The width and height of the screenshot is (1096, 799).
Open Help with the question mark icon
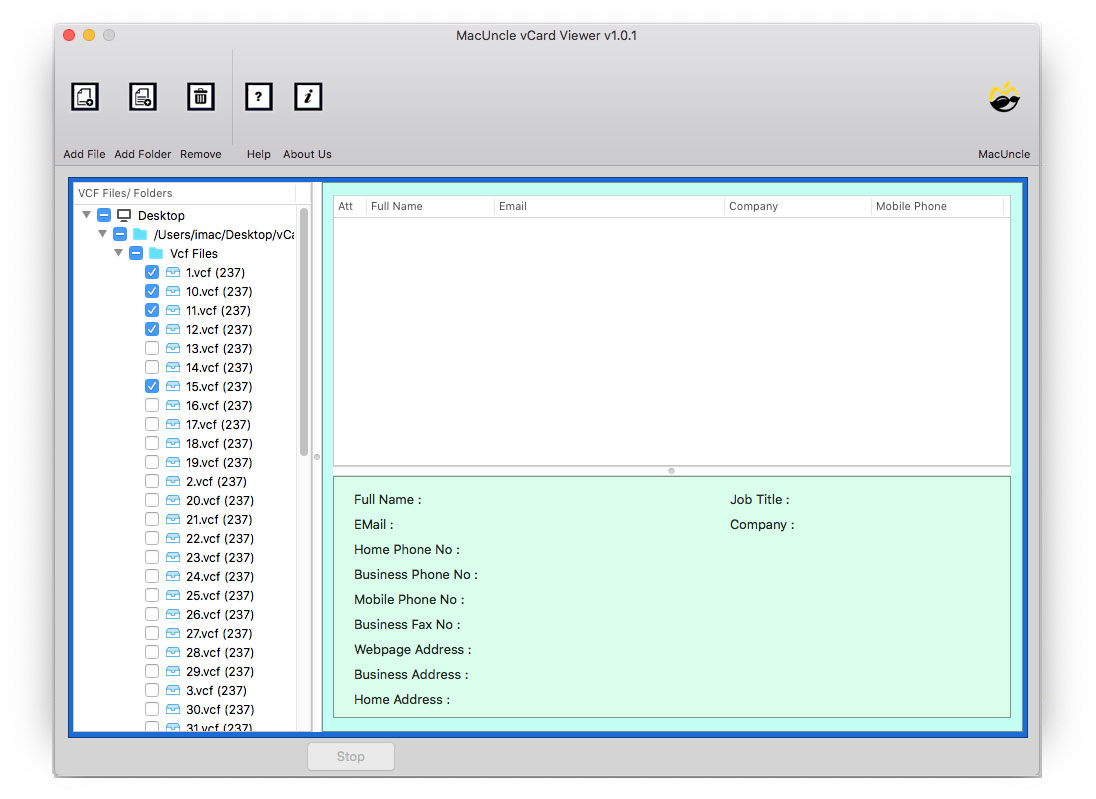[x=259, y=97]
